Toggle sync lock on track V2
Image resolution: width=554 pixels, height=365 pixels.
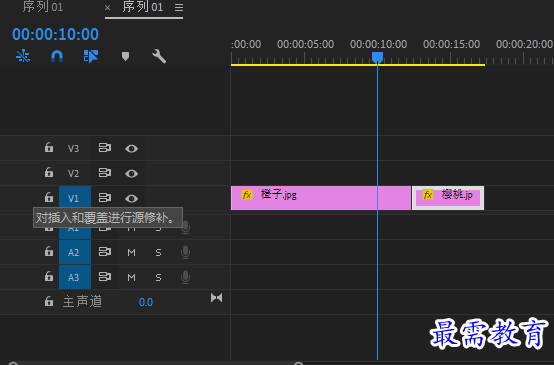click(105, 172)
